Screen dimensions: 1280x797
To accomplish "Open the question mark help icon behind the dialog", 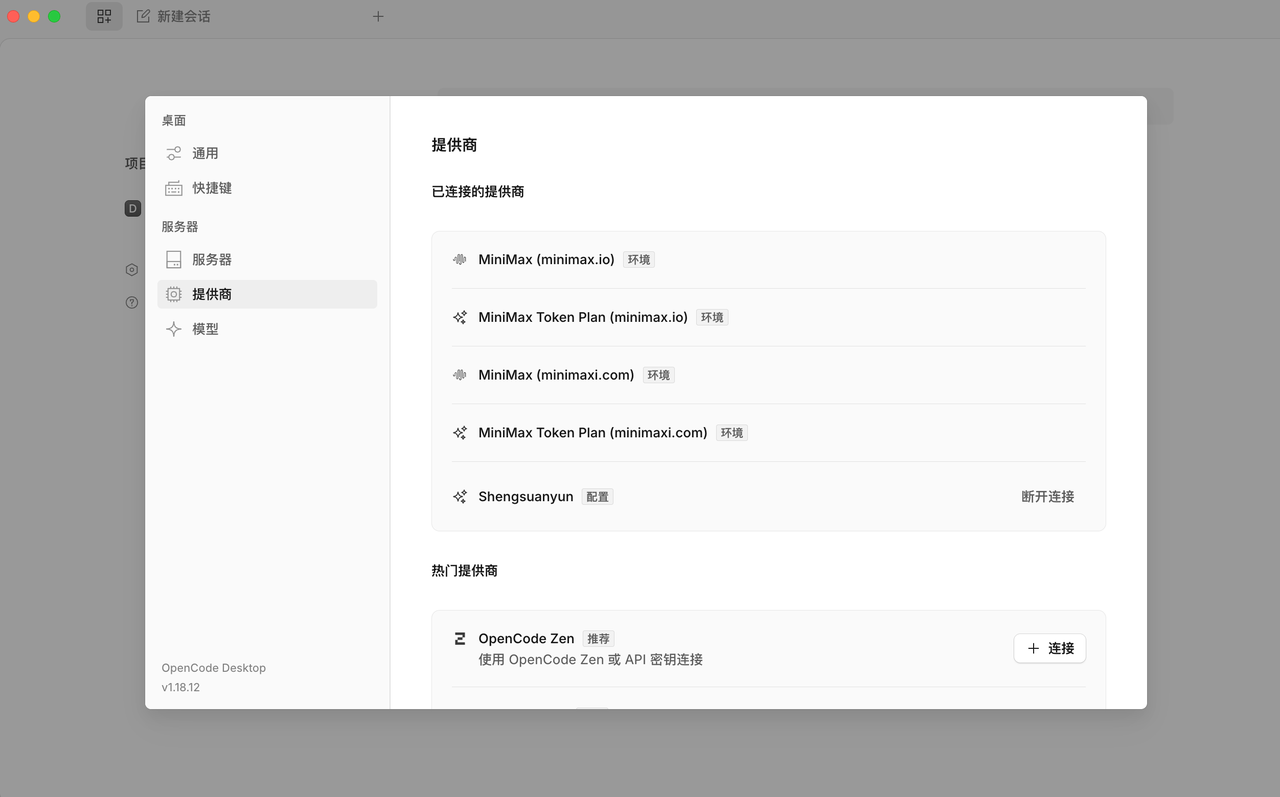I will [x=132, y=302].
